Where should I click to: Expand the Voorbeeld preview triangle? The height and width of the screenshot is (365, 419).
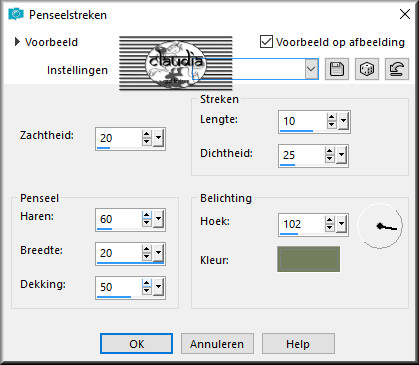17,42
